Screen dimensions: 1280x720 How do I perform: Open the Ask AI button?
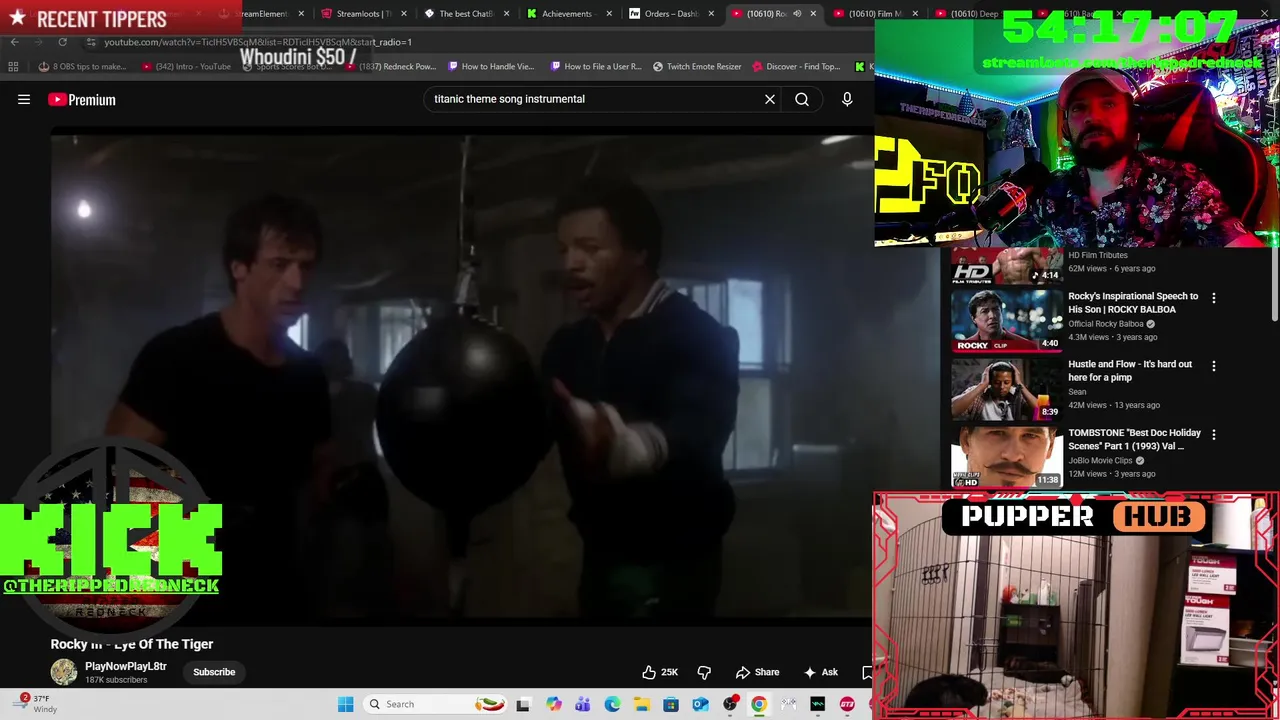pos(819,672)
